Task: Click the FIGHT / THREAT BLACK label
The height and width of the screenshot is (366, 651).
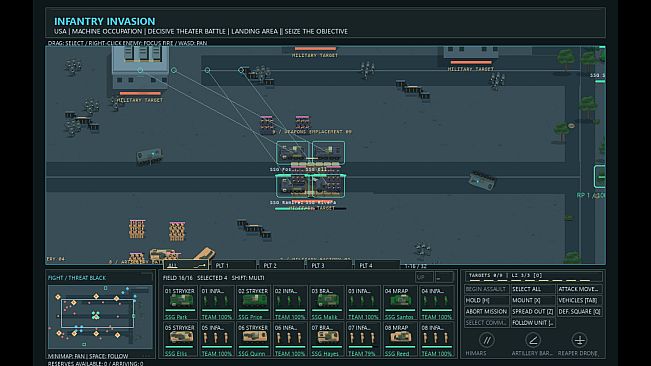Action: click(x=77, y=278)
